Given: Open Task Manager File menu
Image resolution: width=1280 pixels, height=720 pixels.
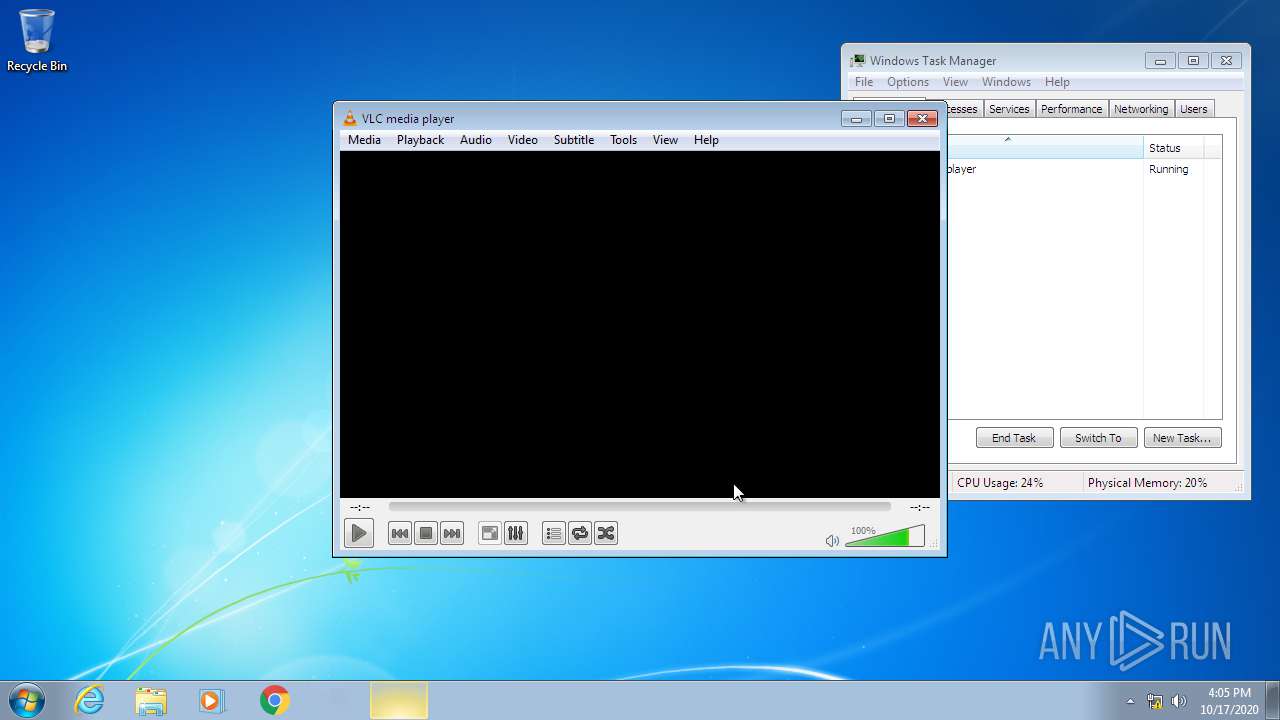Looking at the screenshot, I should [864, 82].
